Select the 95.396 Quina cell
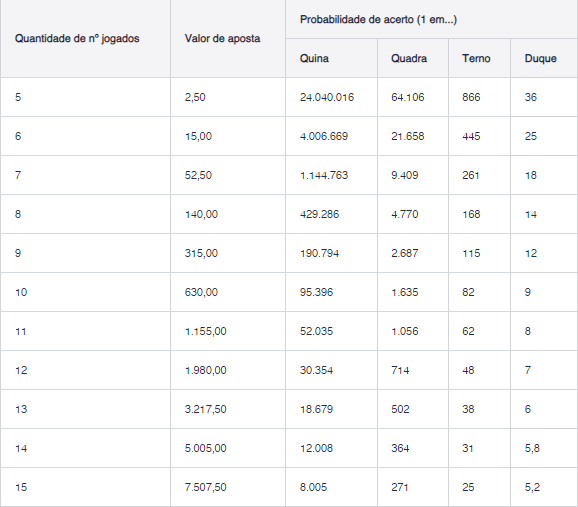Viewport: 578px width, 507px height. (331, 292)
